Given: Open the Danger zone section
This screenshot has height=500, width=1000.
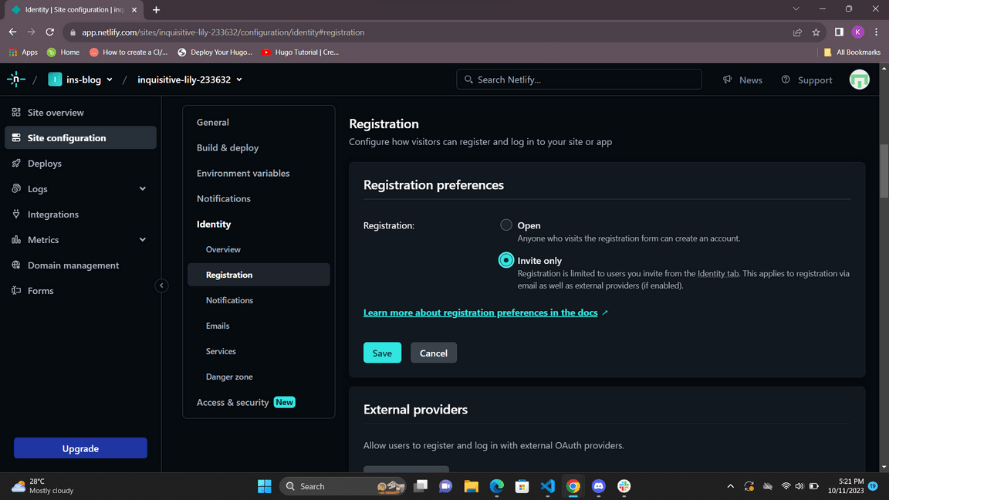Looking at the screenshot, I should coord(229,377).
